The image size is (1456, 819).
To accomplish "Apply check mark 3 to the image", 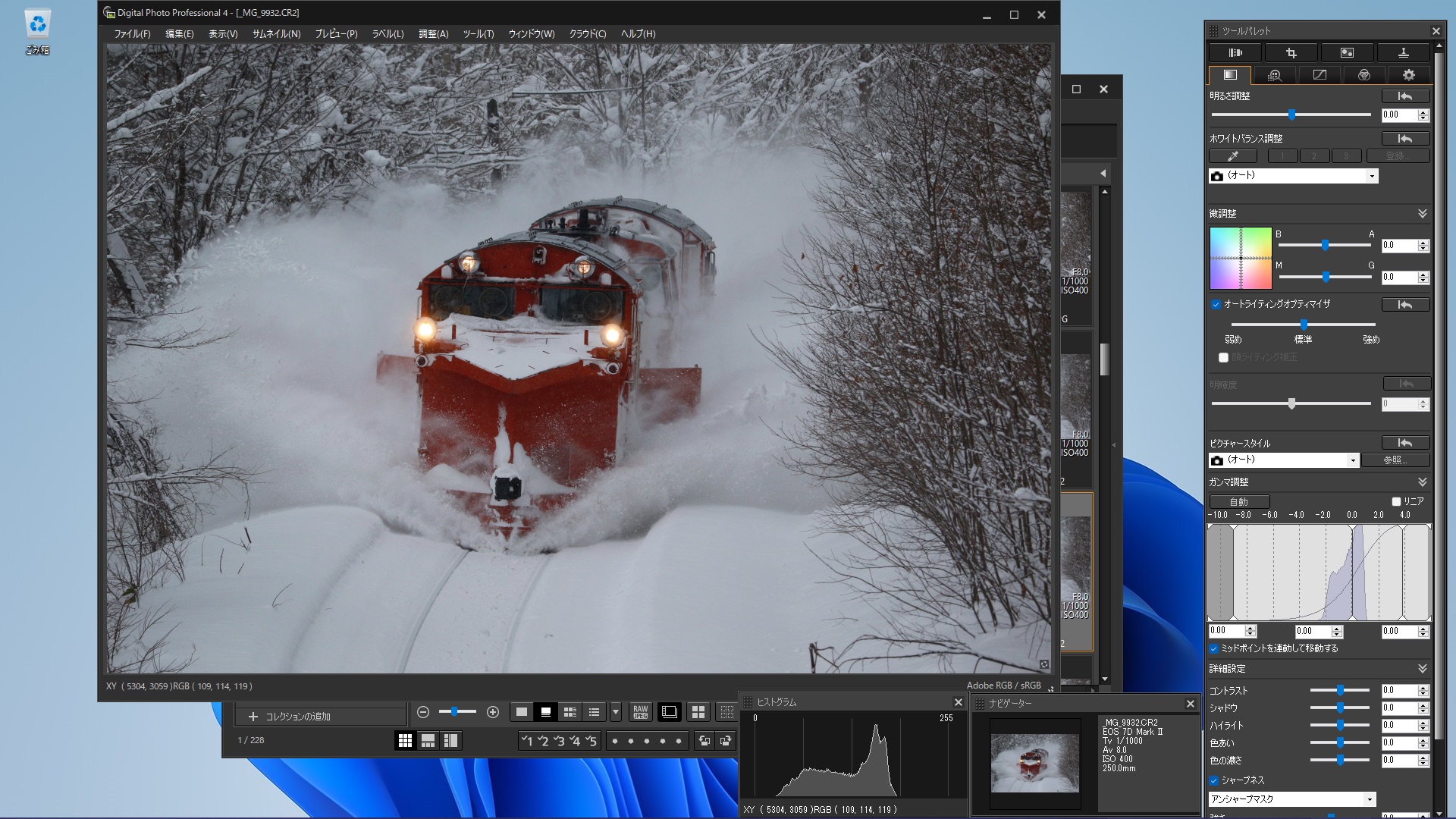I will (x=559, y=741).
